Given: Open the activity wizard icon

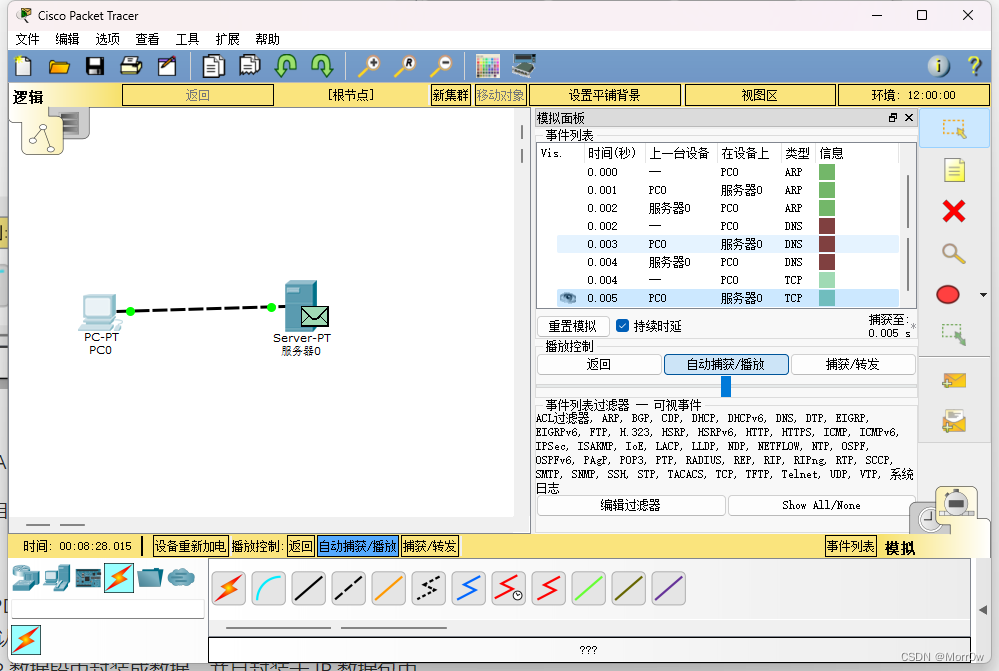Looking at the screenshot, I should [167, 66].
